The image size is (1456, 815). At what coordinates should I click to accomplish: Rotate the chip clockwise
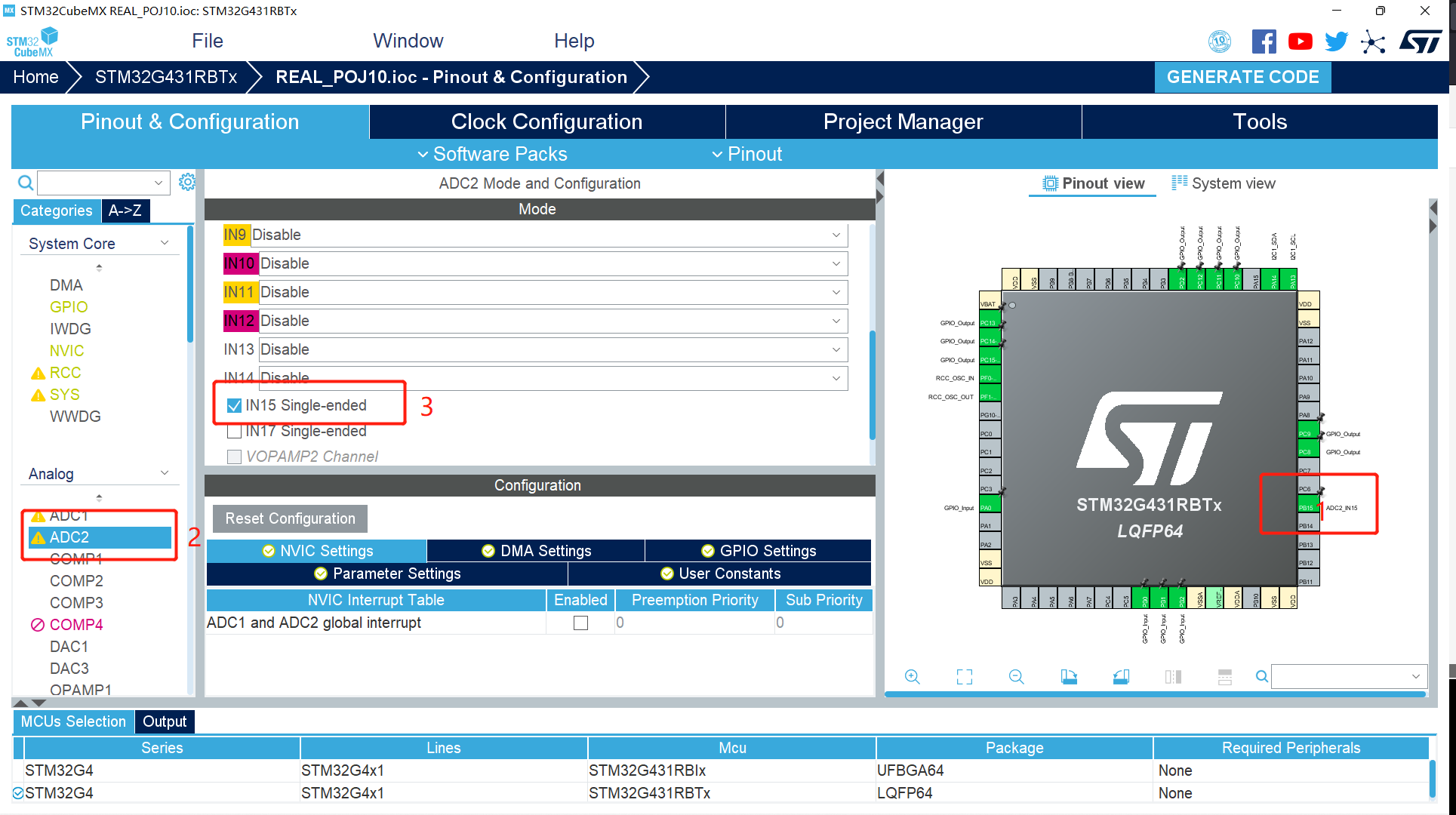click(x=1069, y=677)
